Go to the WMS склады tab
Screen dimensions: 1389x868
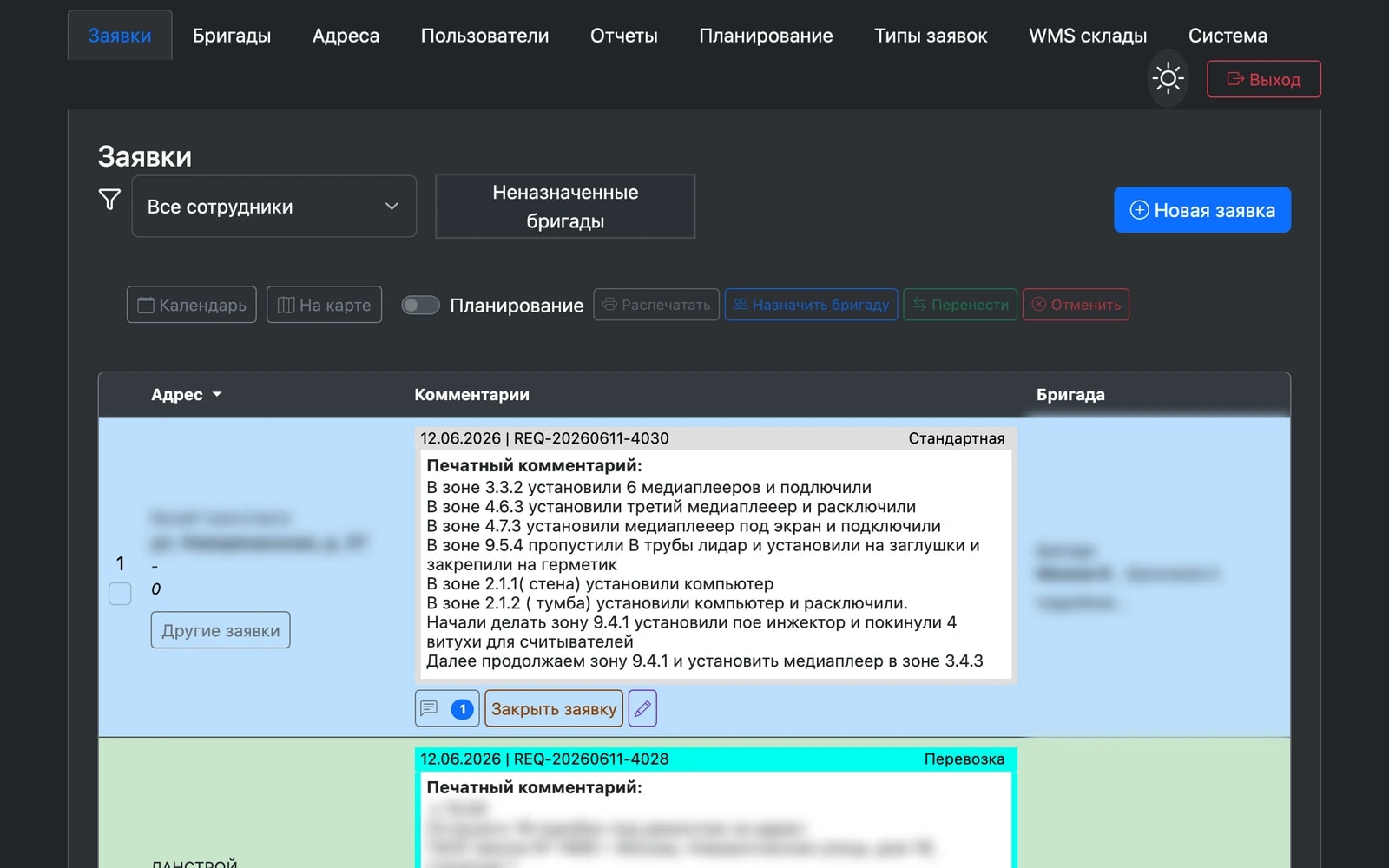(1088, 36)
